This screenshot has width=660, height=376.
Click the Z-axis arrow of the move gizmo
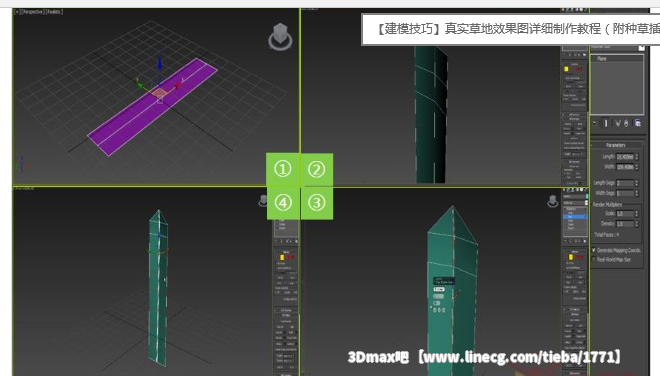click(160, 63)
